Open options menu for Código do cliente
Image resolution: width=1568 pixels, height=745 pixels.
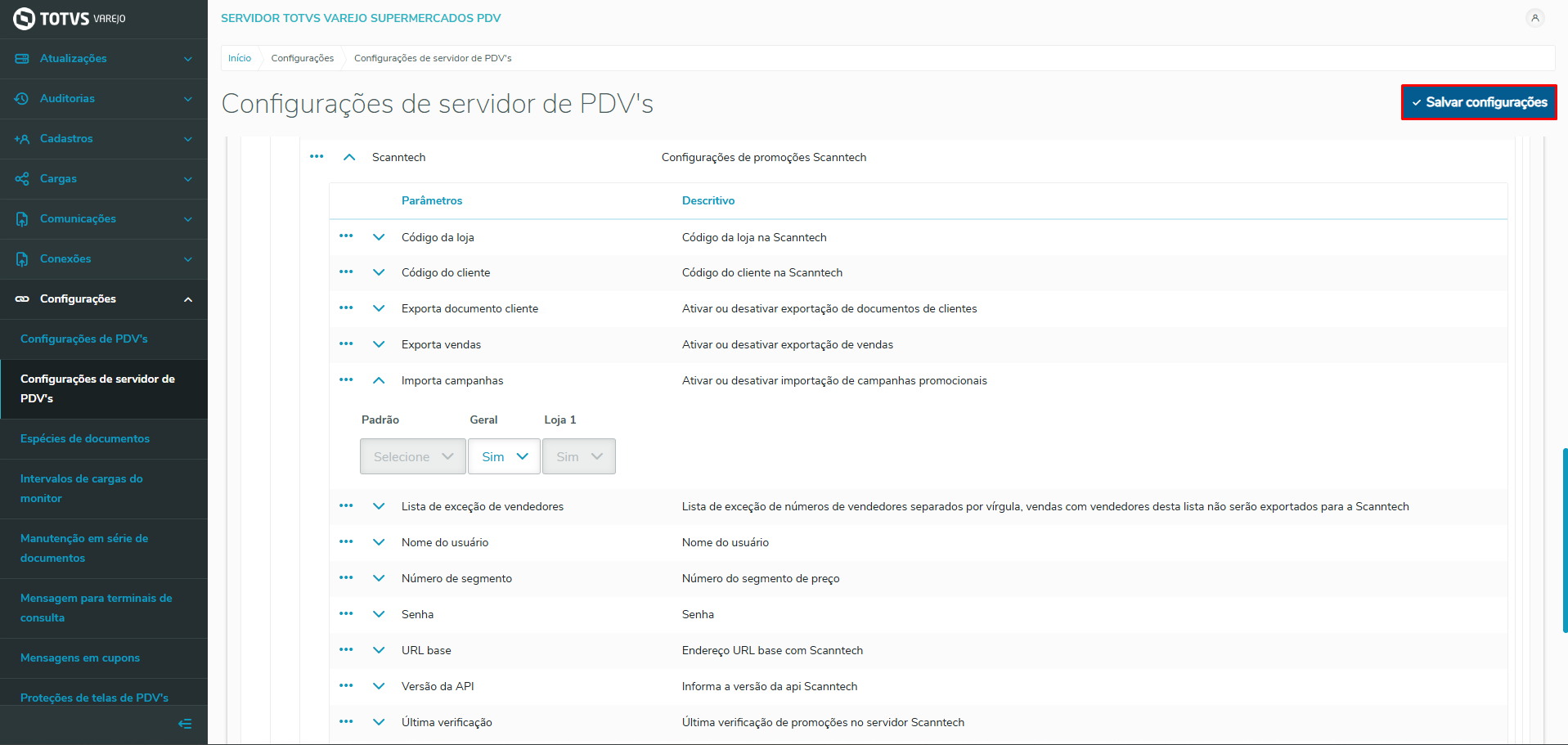[x=346, y=272]
